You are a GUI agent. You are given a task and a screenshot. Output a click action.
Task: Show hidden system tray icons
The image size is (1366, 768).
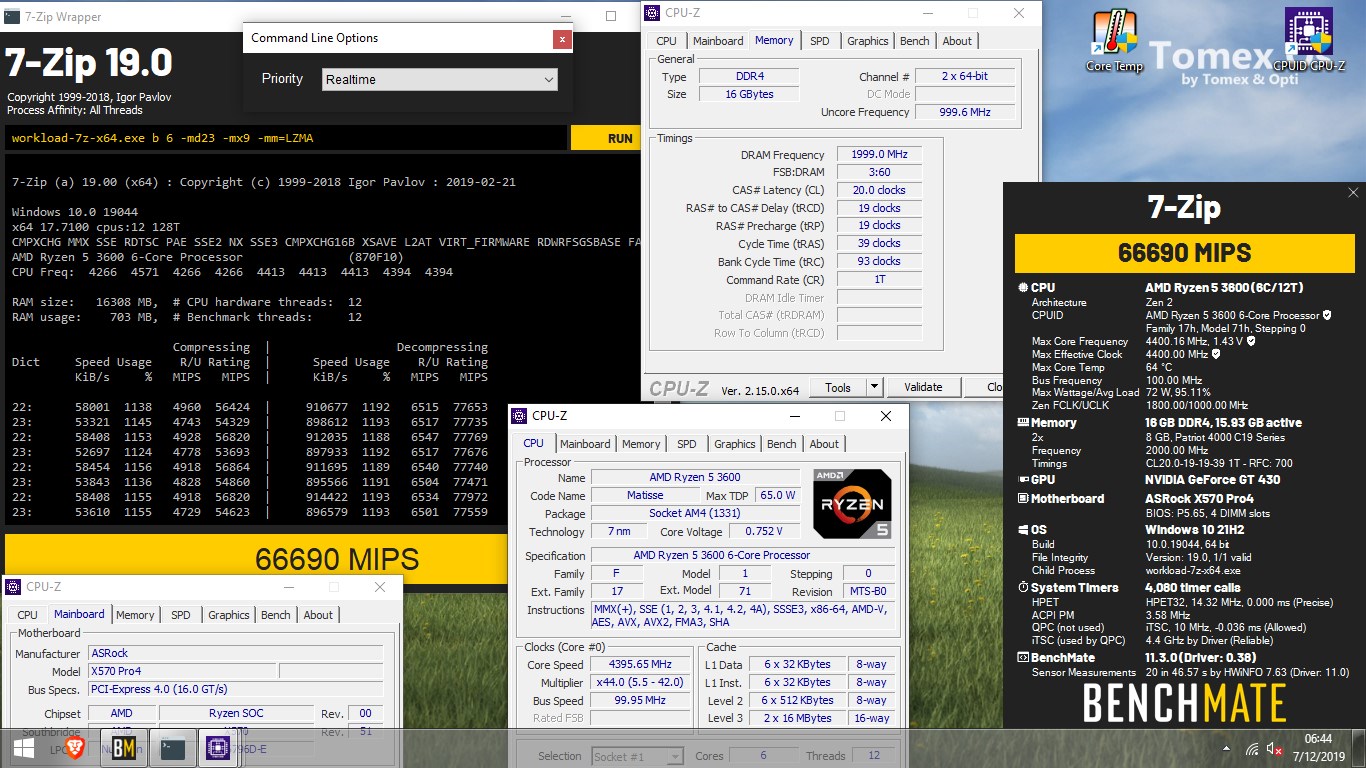pyautogui.click(x=1226, y=748)
